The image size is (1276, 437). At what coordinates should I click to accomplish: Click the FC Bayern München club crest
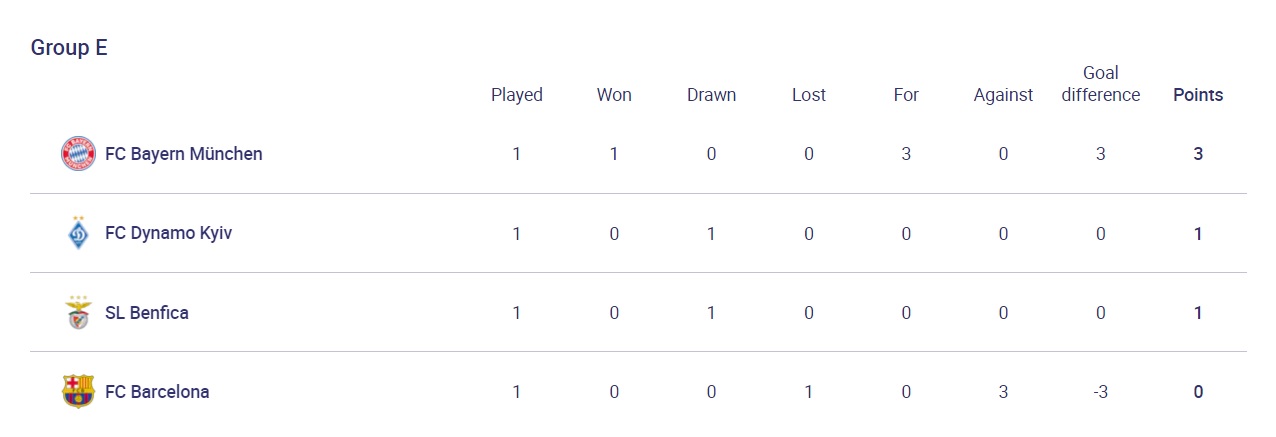(x=78, y=154)
